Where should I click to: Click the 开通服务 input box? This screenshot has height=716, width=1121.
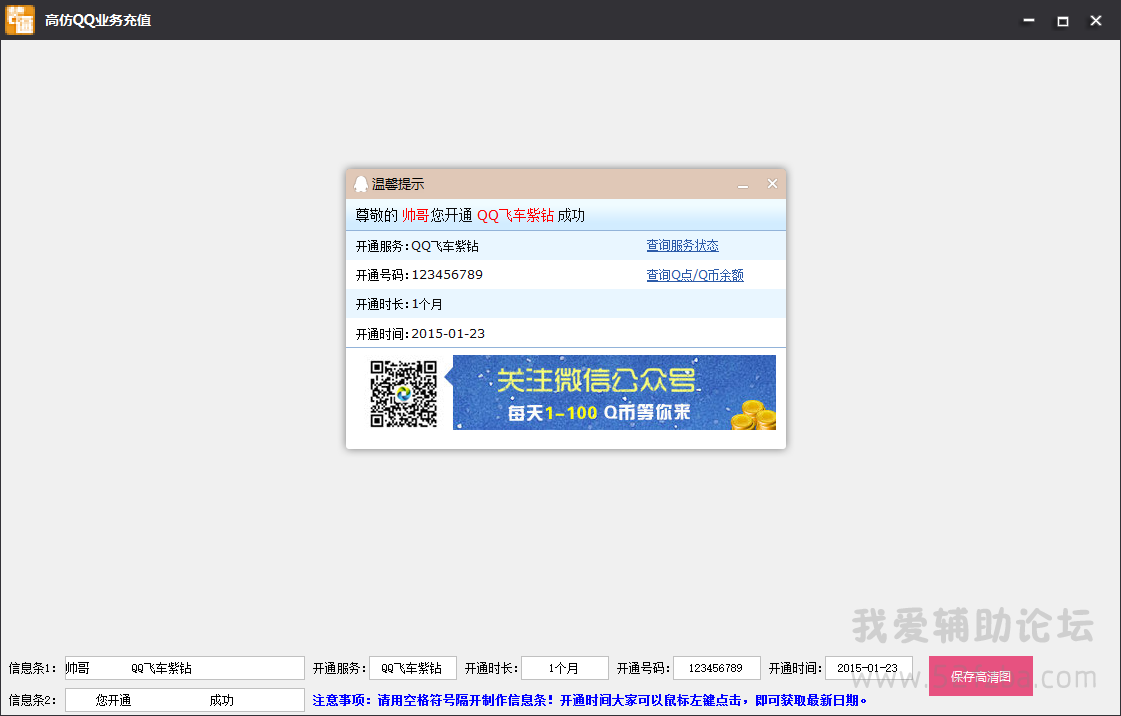(412, 668)
